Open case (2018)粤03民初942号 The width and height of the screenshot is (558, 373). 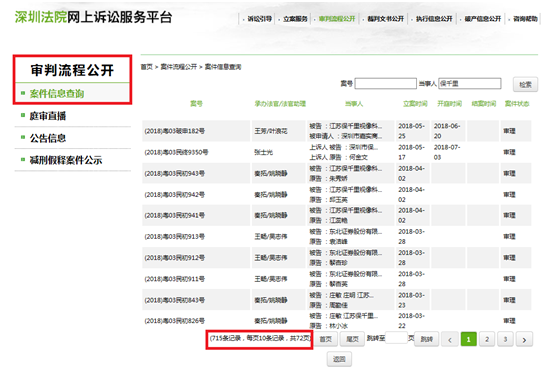point(174,194)
